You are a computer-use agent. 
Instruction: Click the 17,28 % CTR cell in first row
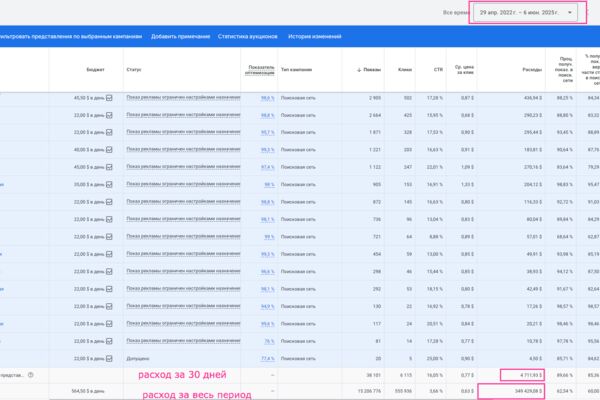click(x=435, y=98)
